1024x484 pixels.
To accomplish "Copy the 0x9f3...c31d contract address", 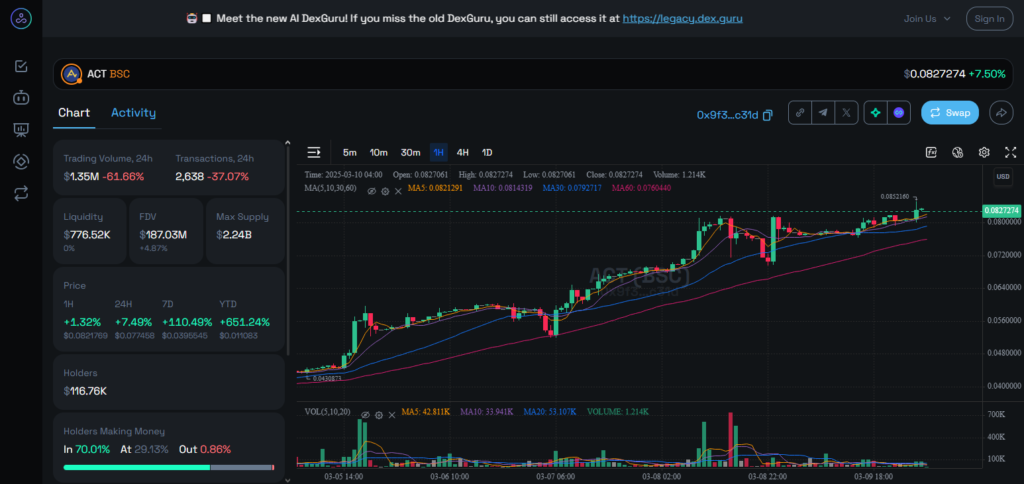I will [768, 114].
